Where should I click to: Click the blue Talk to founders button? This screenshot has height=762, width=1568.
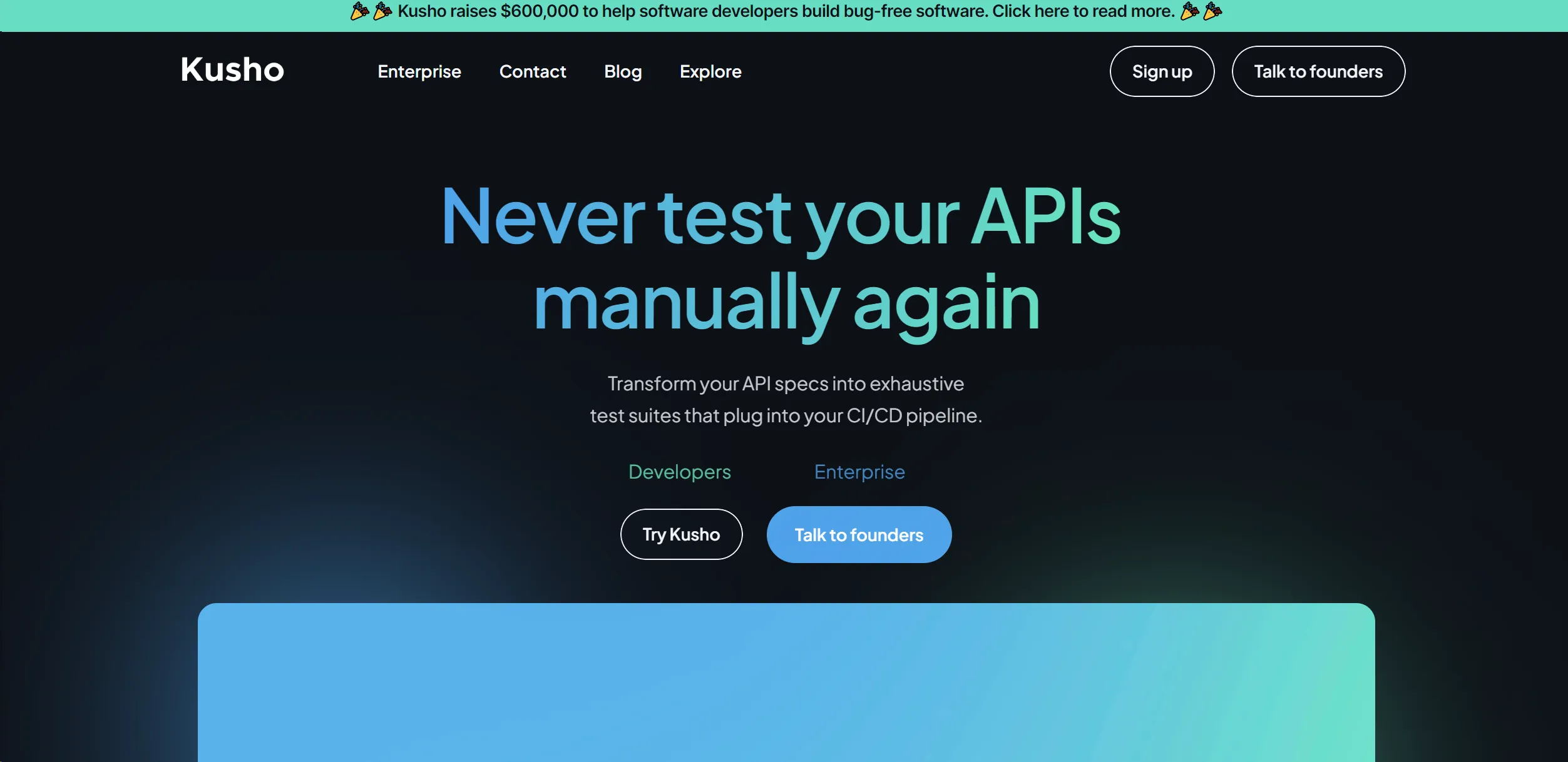pos(858,534)
